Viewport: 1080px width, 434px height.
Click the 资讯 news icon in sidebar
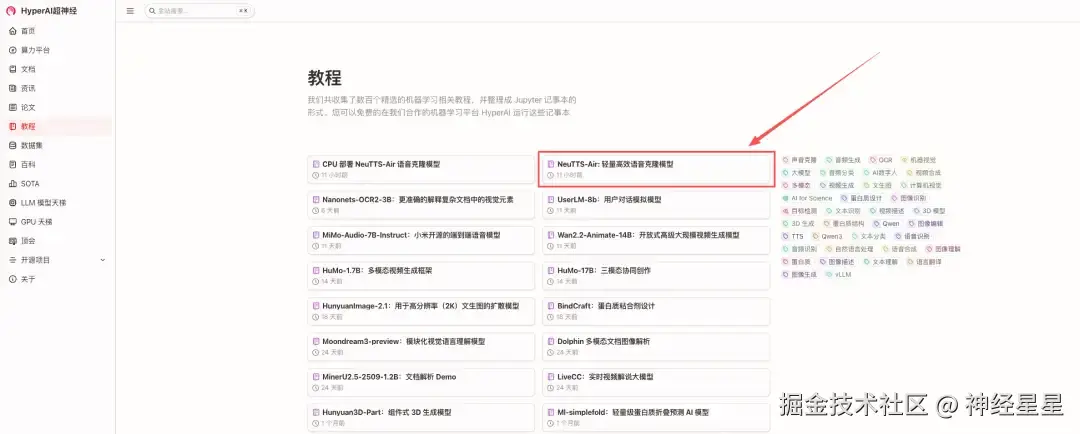[x=12, y=88]
